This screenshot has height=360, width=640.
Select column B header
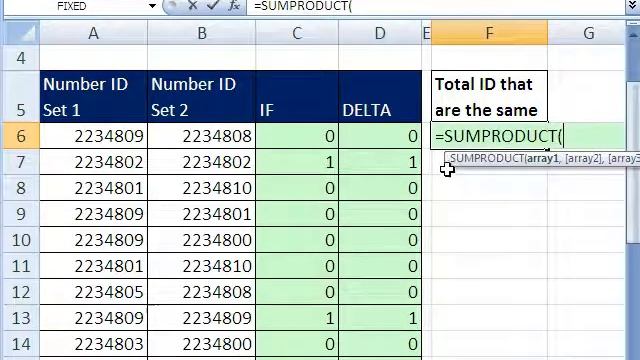202,33
